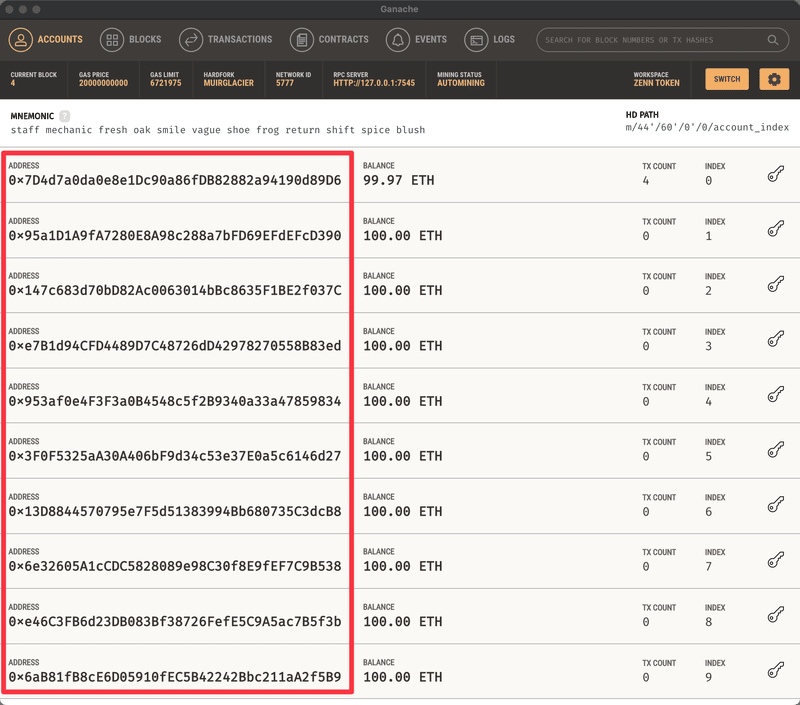Screen dimensions: 800x705
Task: Click the Accounts person icon
Action: (20, 40)
